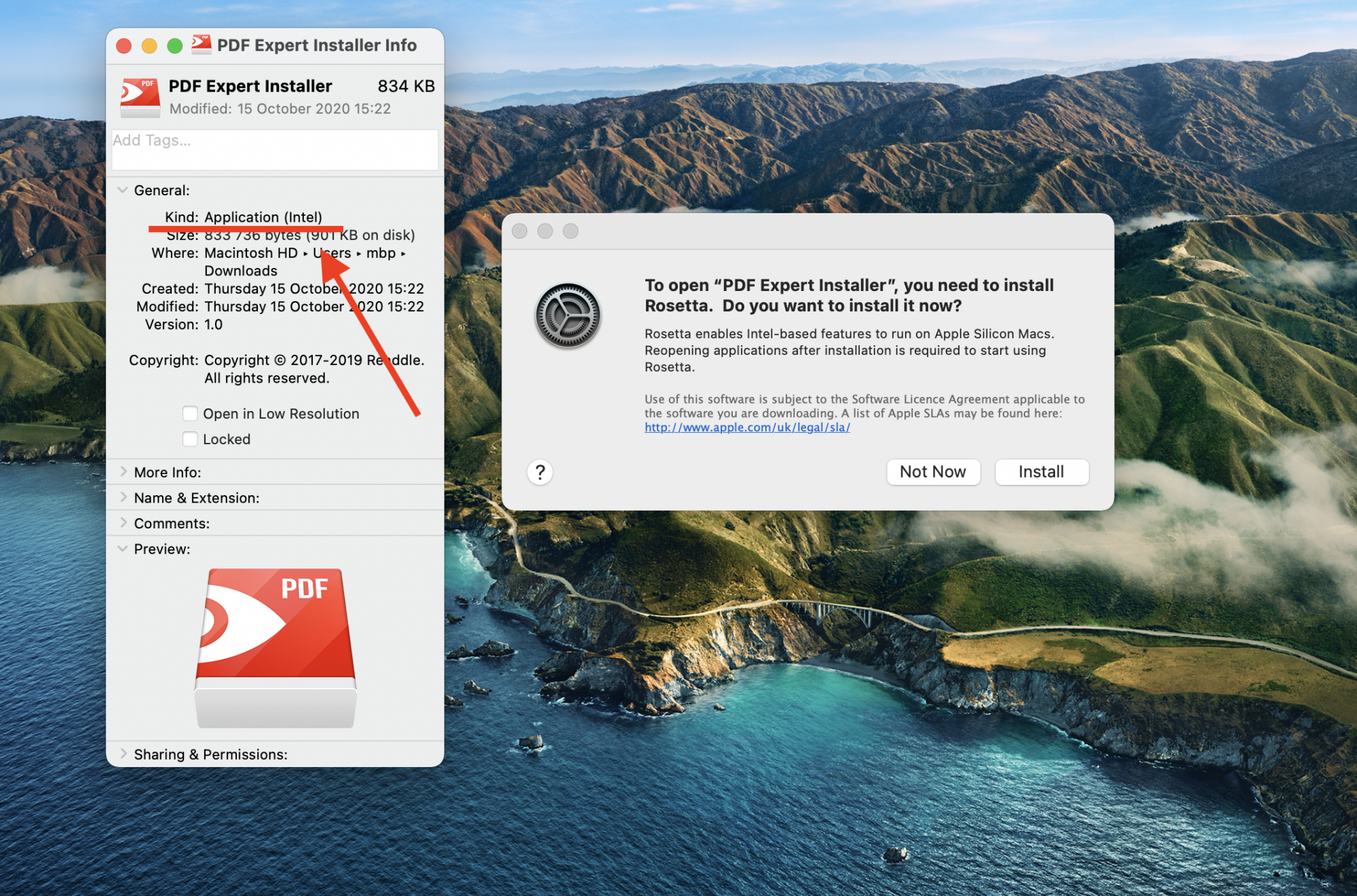
Task: Expand the More Info section
Action: pos(123,472)
